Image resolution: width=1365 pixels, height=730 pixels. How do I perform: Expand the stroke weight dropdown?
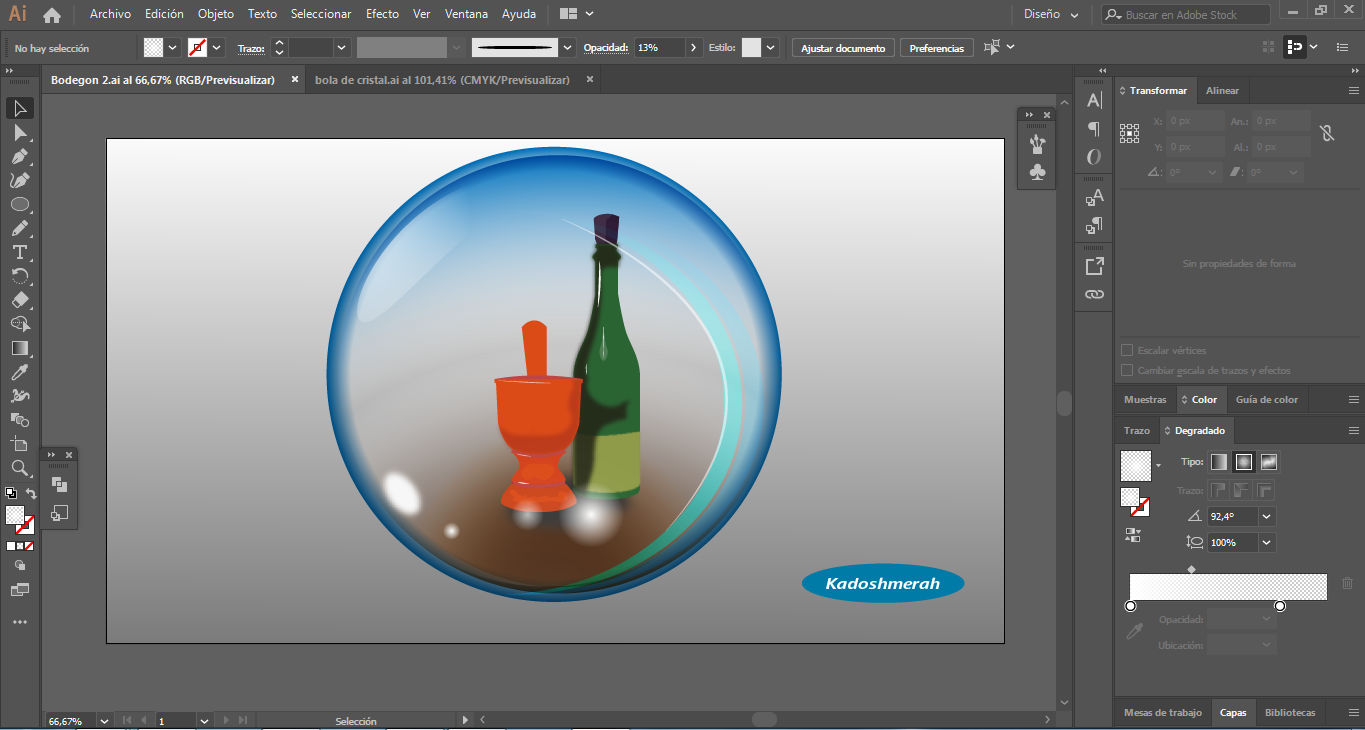pos(342,48)
